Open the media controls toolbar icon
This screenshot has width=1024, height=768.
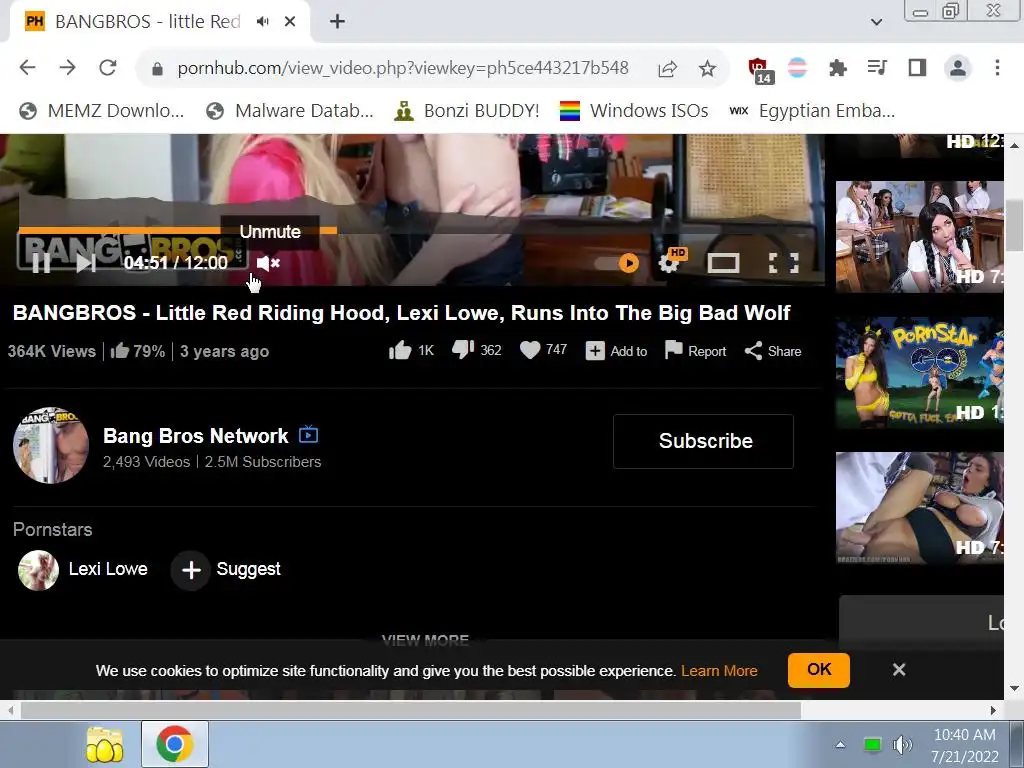[877, 67]
